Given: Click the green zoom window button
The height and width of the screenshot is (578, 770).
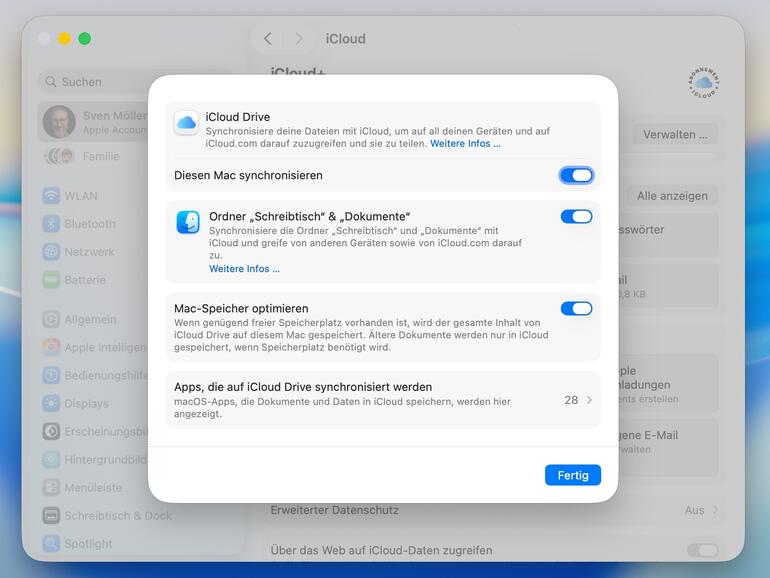Looking at the screenshot, I should [84, 38].
